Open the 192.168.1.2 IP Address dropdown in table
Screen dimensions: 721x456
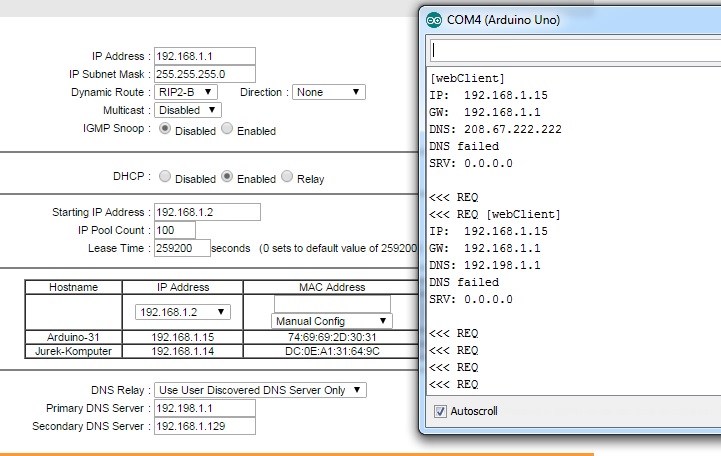(183, 312)
